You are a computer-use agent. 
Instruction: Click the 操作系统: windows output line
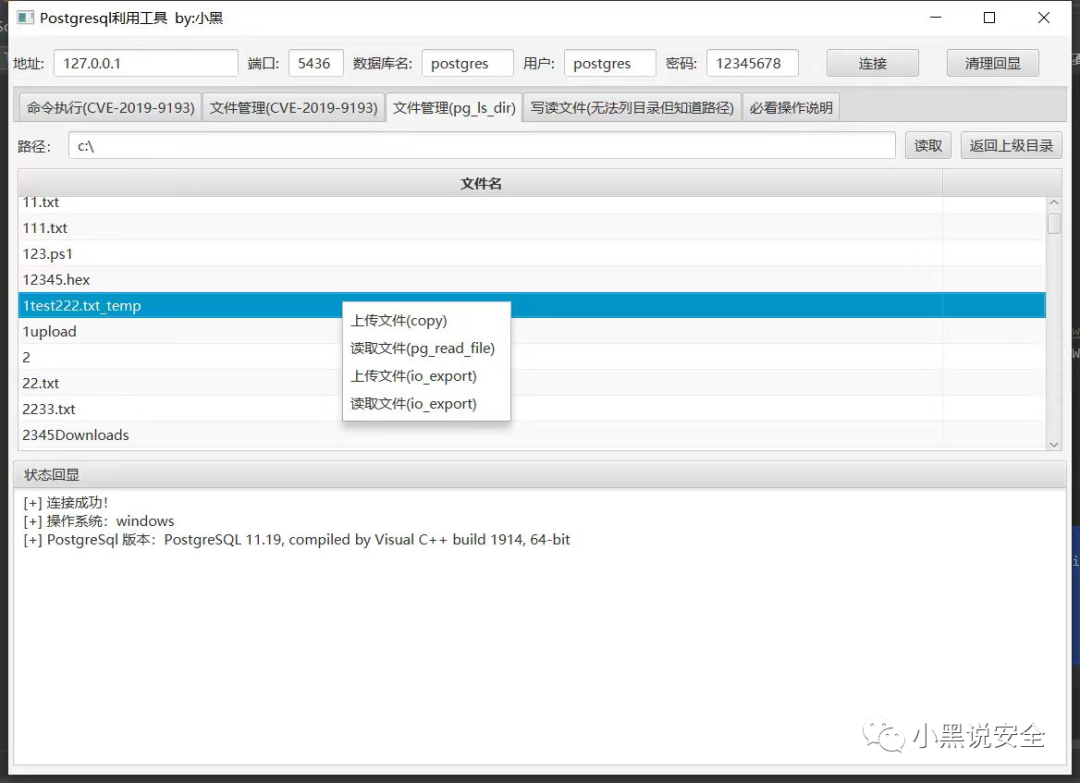[x=98, y=521]
